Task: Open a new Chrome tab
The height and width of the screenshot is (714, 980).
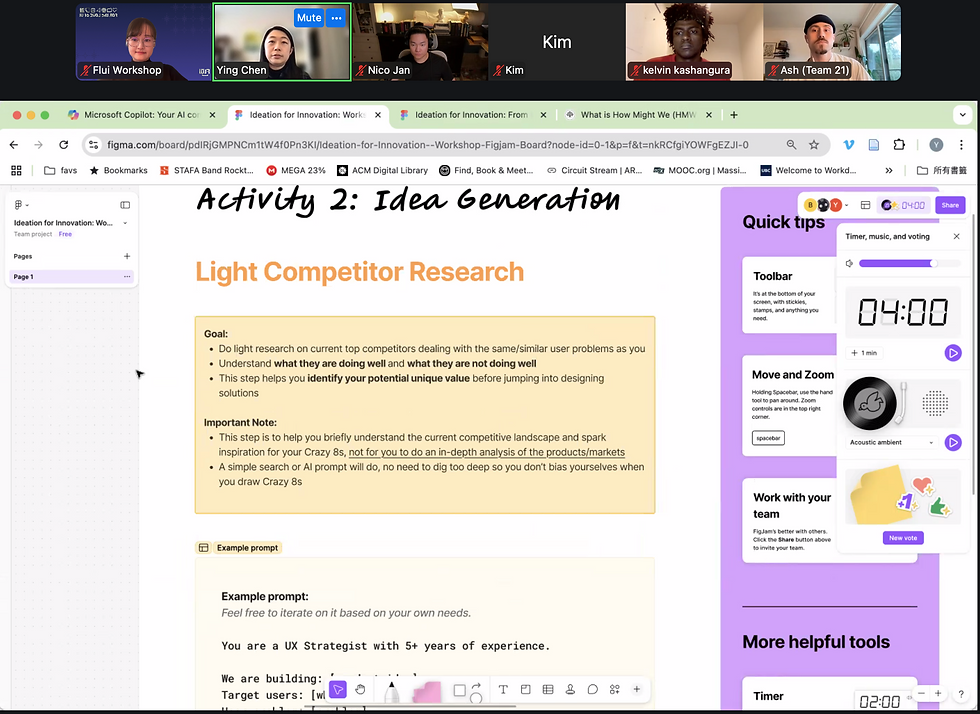Action: pyautogui.click(x=734, y=115)
